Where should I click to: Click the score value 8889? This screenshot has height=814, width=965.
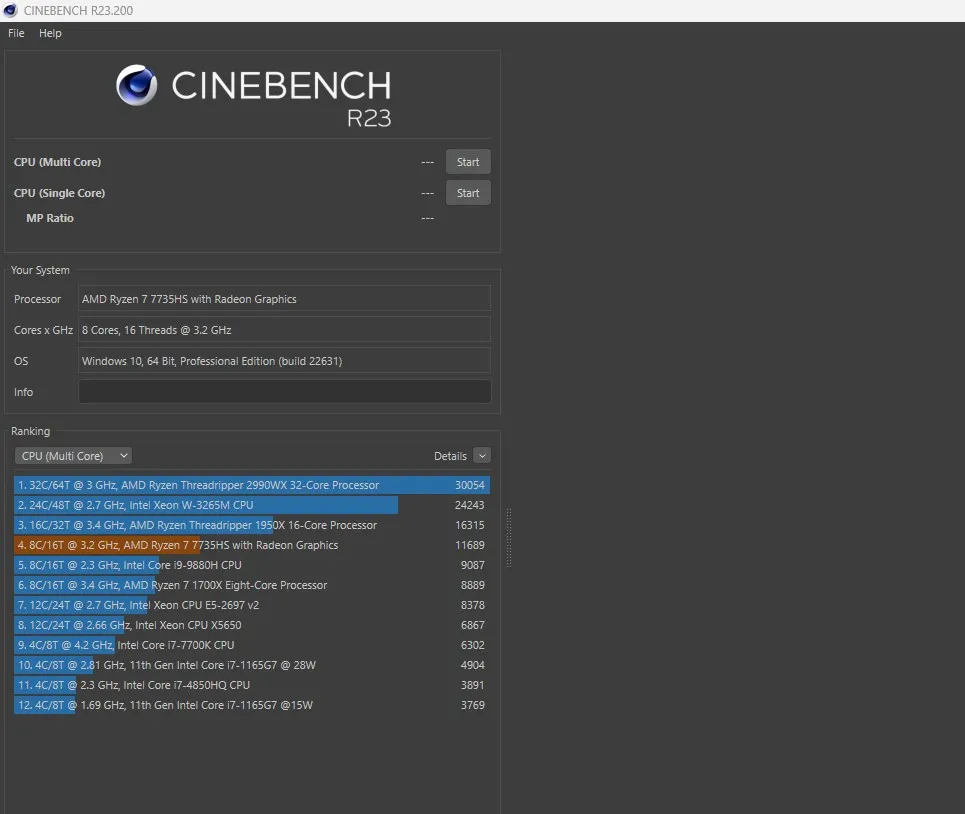pyautogui.click(x=473, y=585)
